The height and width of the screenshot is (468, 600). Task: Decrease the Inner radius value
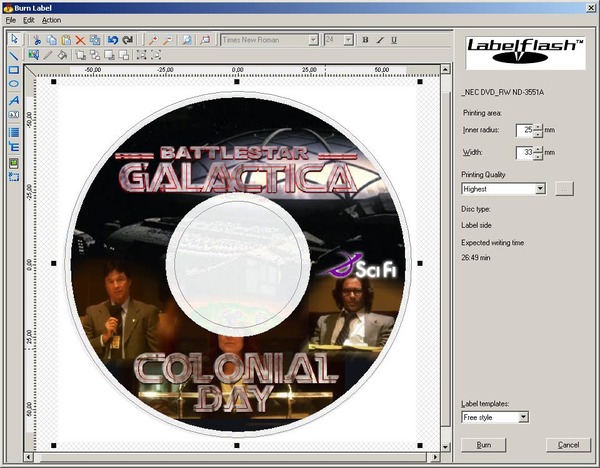click(538, 134)
